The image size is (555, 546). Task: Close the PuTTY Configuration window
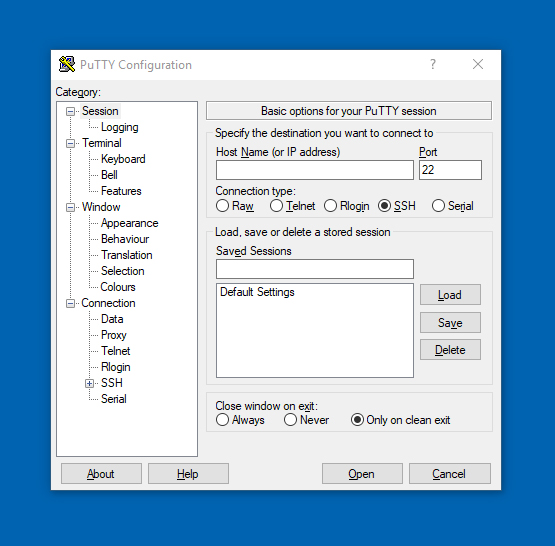[478, 64]
